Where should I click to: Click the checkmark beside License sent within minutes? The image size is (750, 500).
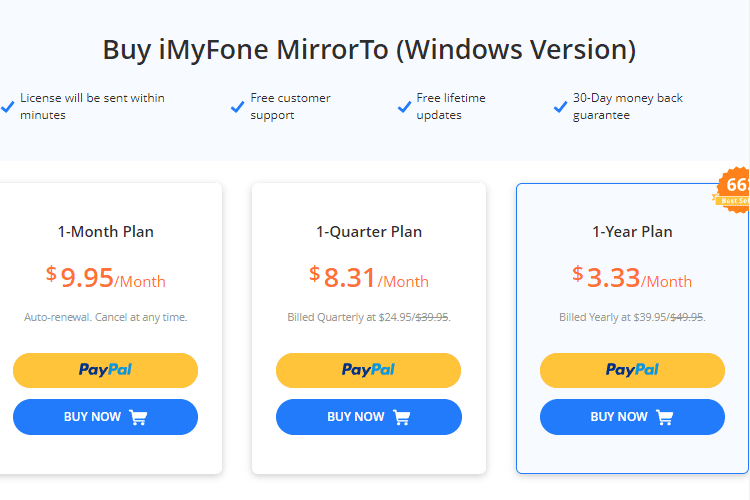click(8, 106)
